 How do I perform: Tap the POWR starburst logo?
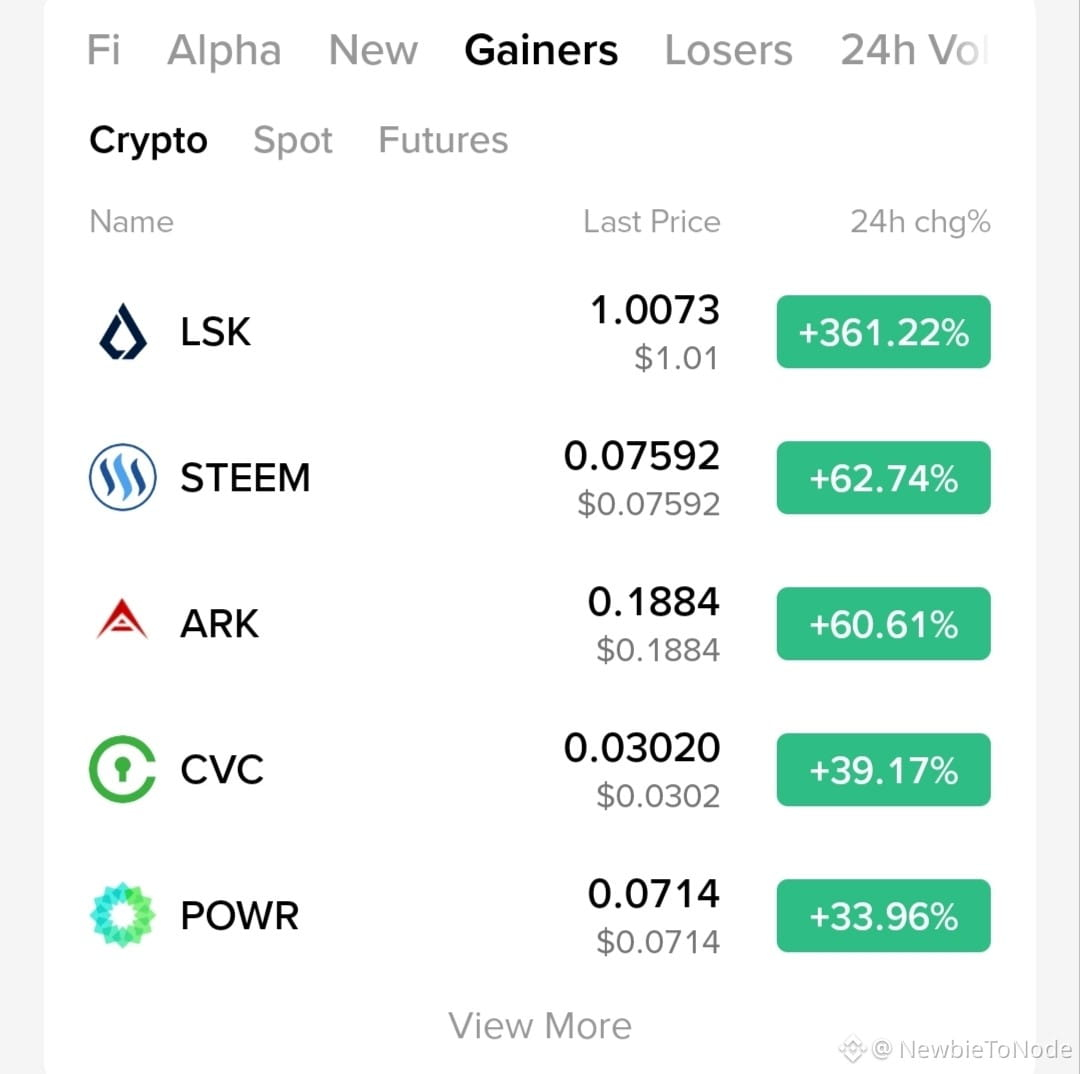[123, 915]
